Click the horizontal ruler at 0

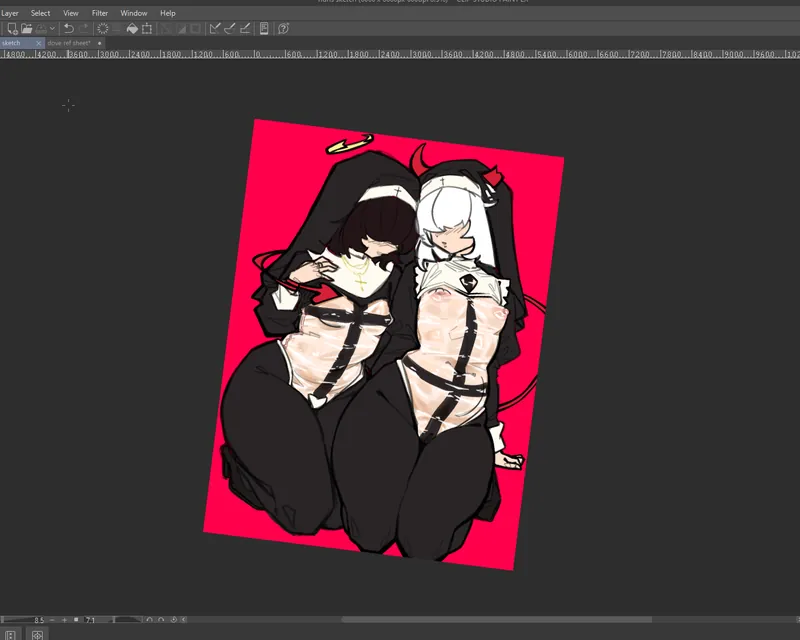[x=257, y=54]
